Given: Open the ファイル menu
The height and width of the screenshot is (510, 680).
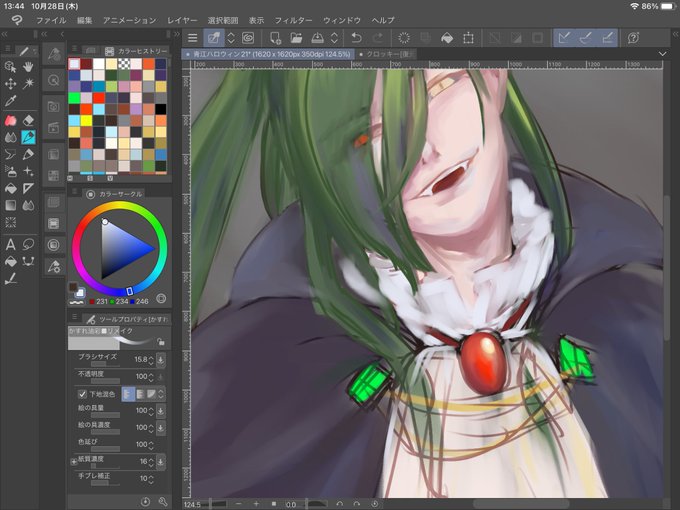Looking at the screenshot, I should pos(51,20).
